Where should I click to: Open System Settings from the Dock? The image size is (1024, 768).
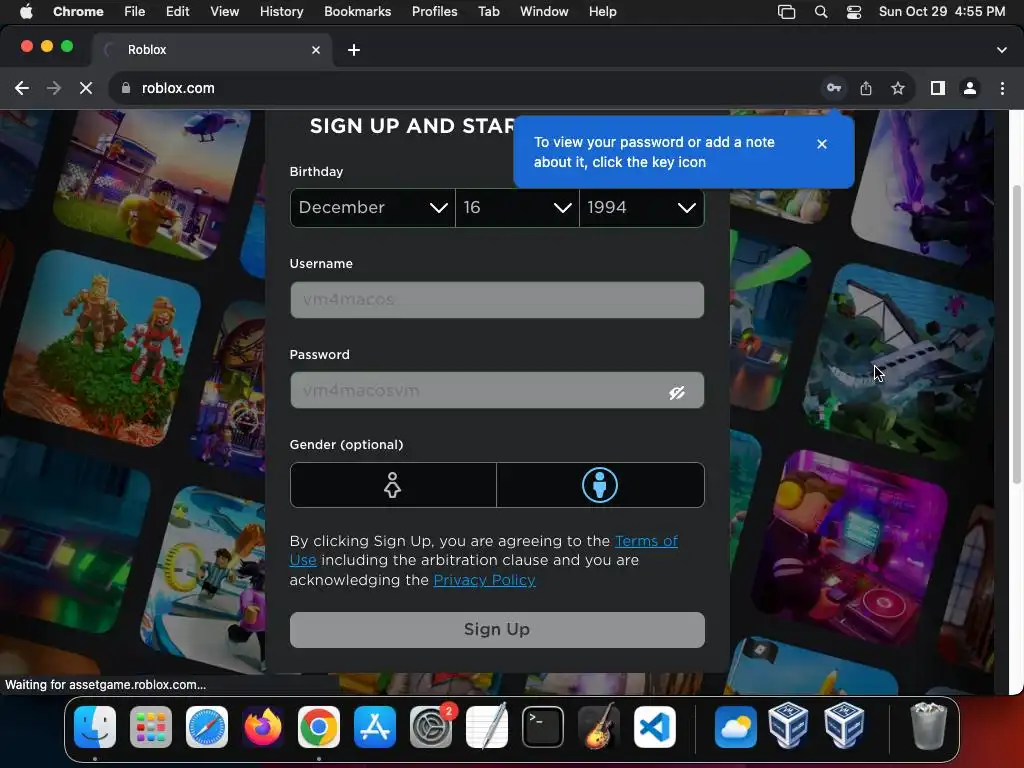(431, 727)
